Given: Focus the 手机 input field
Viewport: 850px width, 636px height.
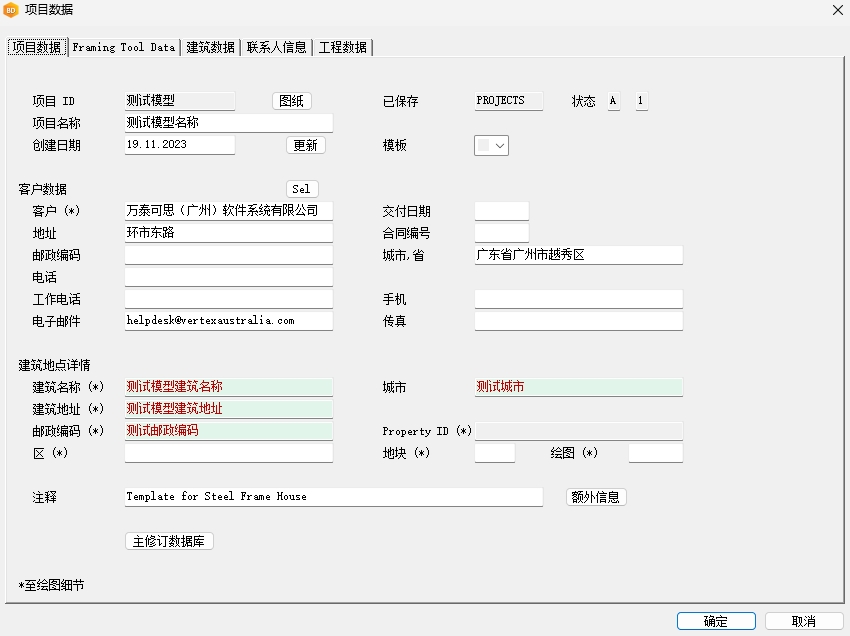Looking at the screenshot, I should pos(578,299).
